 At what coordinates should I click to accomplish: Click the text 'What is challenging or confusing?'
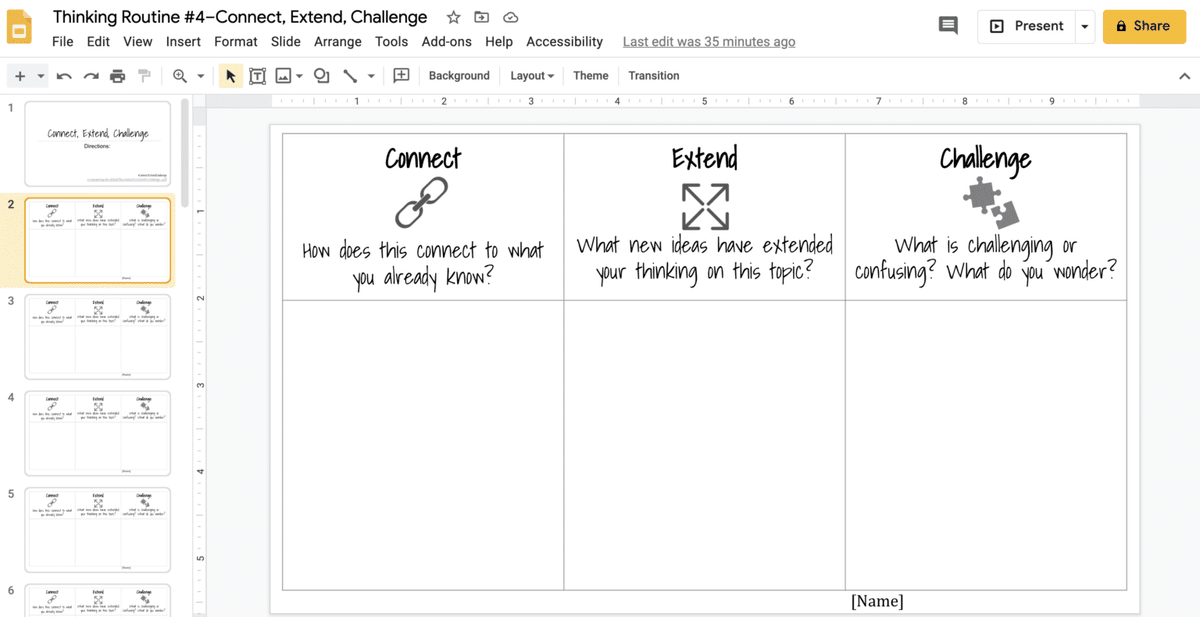(966, 259)
